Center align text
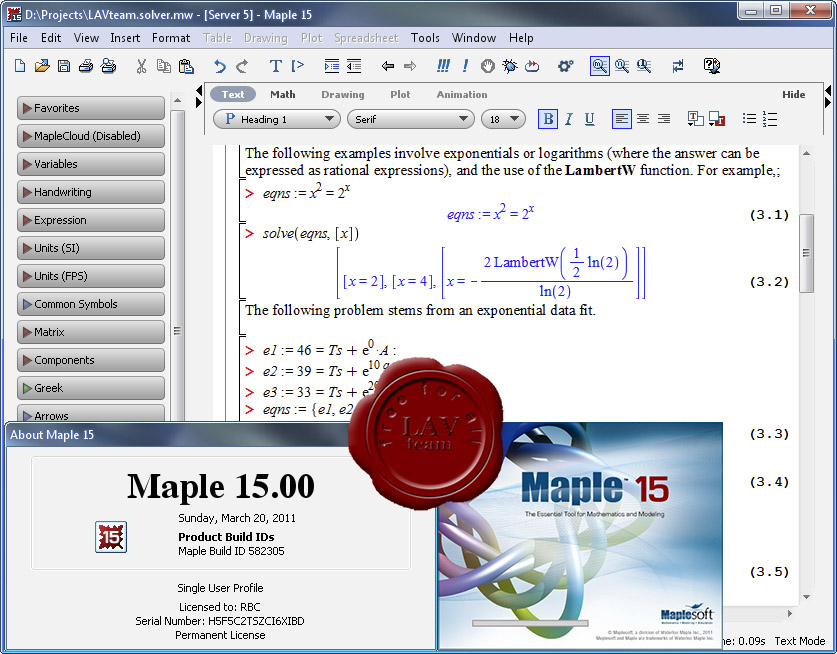Image resolution: width=837 pixels, height=654 pixels. click(x=643, y=119)
